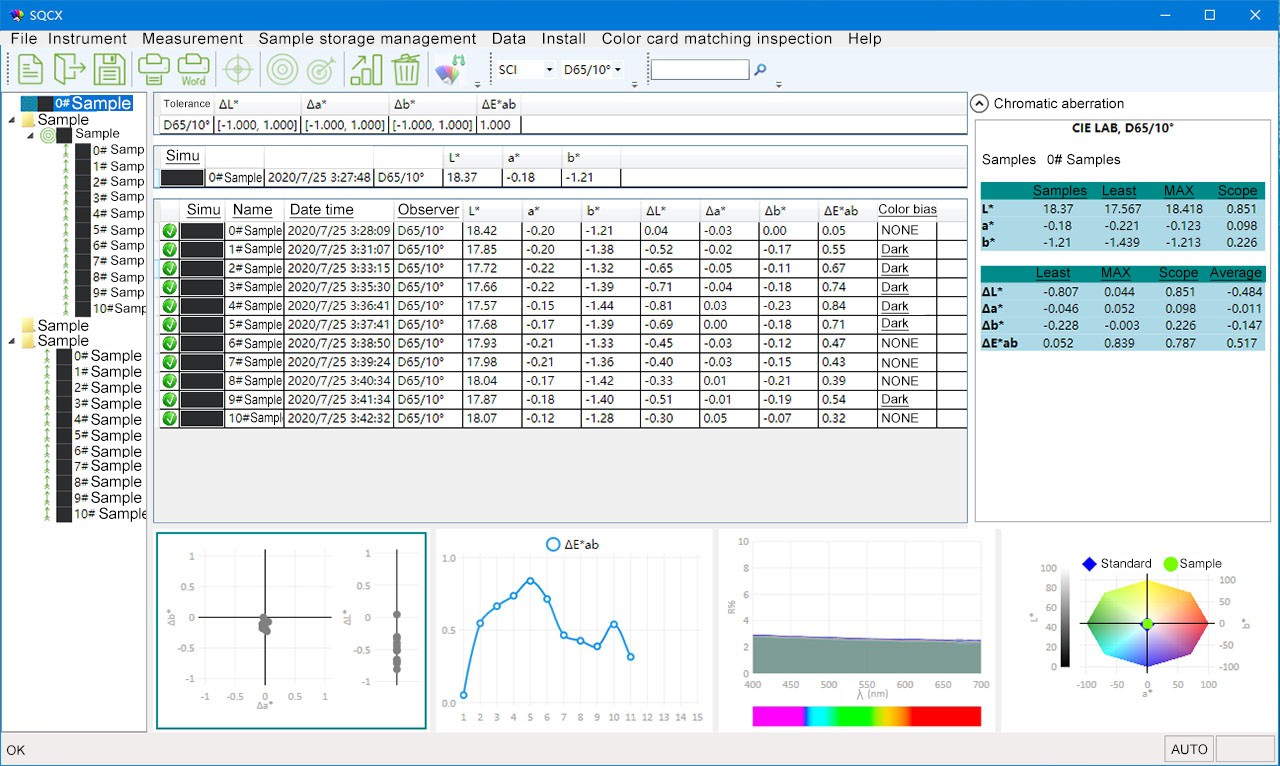
Task: Start instrument calibration with the crosshair icon
Action: (x=237, y=68)
